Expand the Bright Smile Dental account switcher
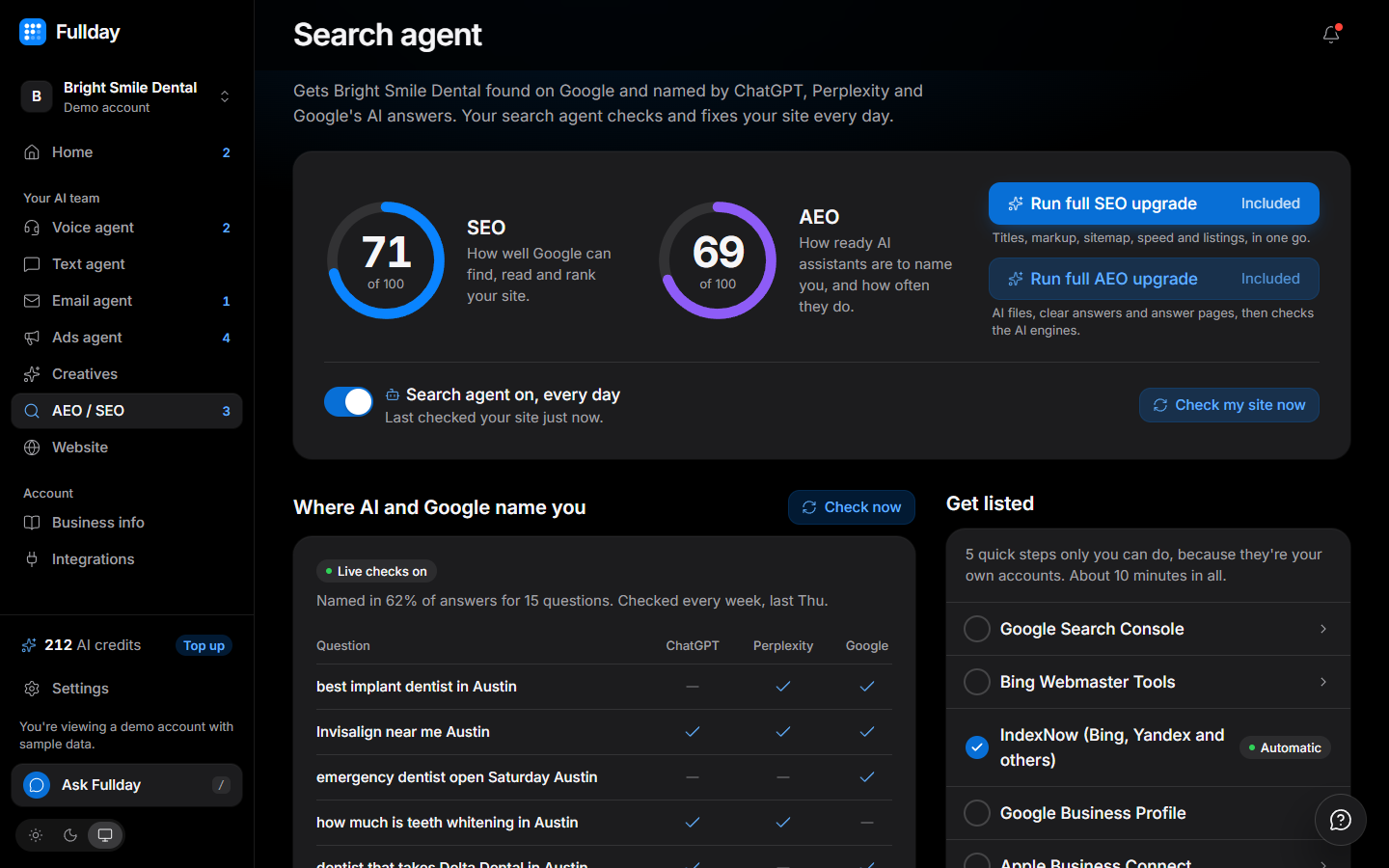 [x=225, y=96]
